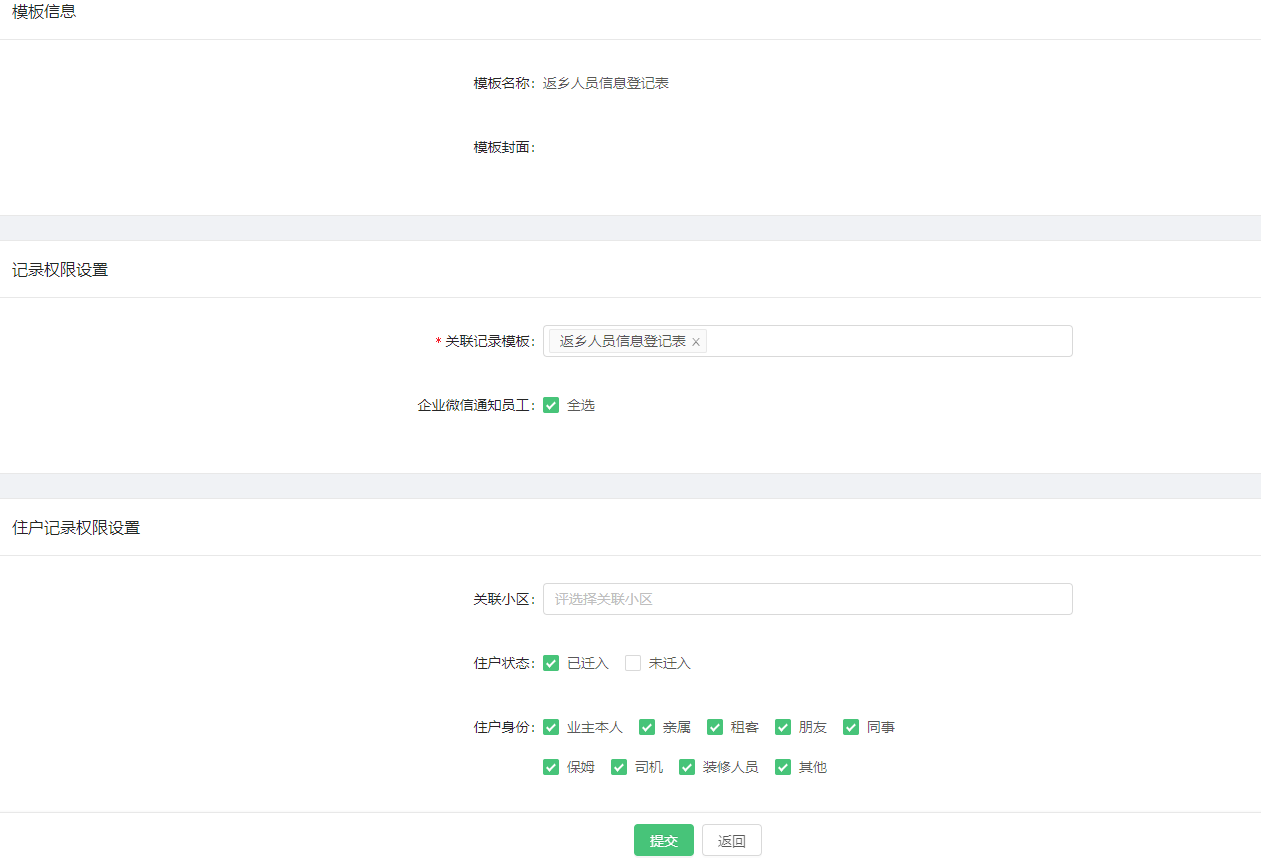Toggle the 朋友 identity checkbox

(x=783, y=727)
